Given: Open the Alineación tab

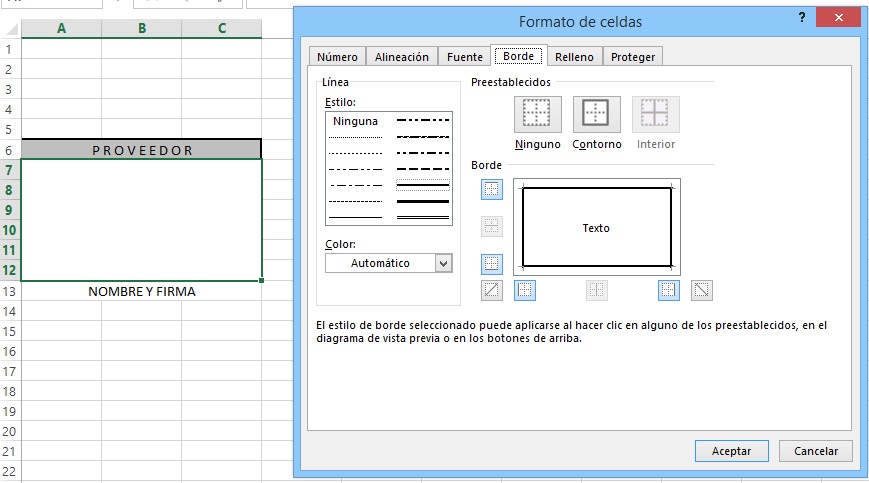Looking at the screenshot, I should tap(403, 57).
